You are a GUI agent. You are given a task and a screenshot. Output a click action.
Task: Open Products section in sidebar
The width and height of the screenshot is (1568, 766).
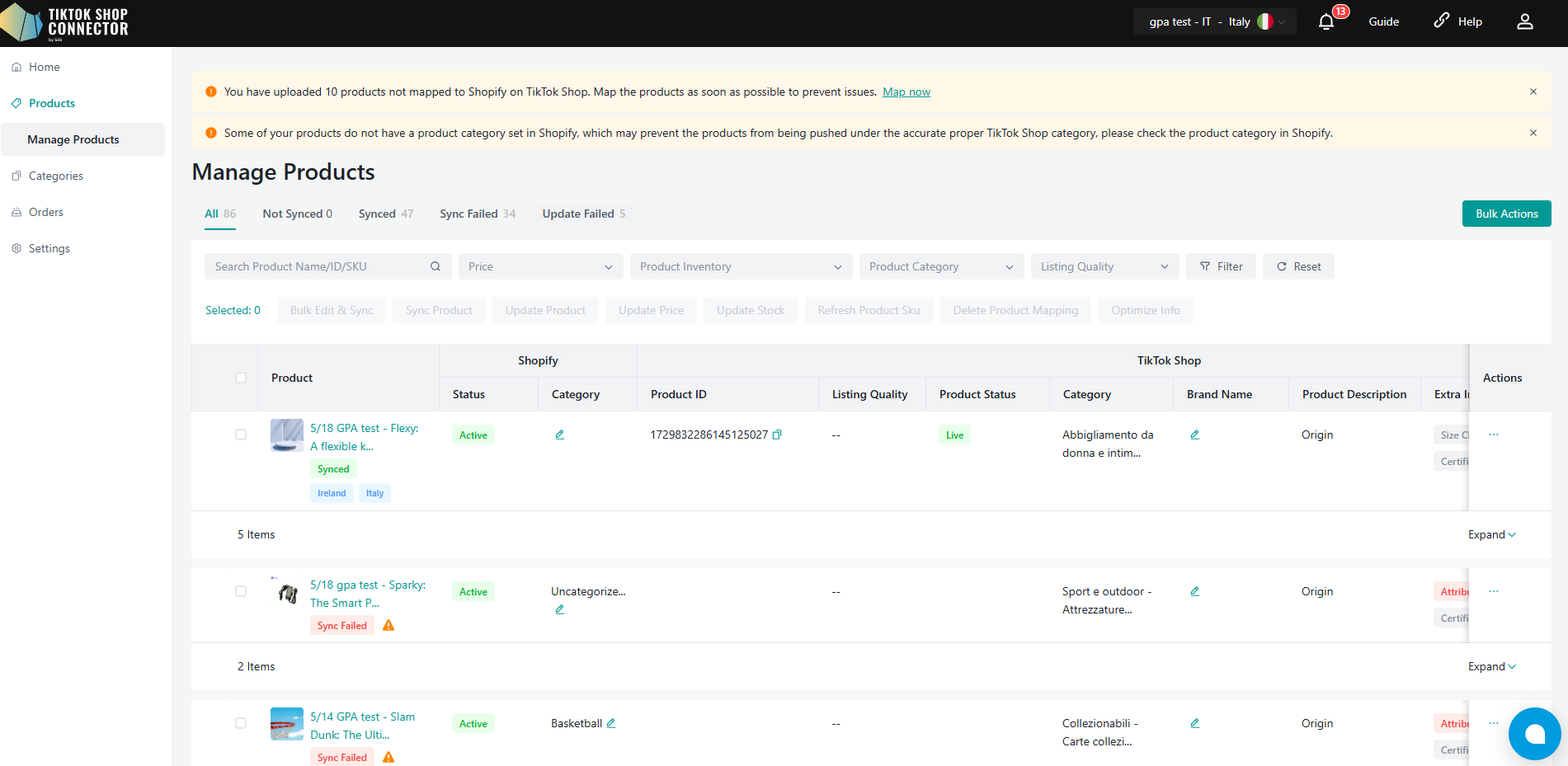[52, 103]
